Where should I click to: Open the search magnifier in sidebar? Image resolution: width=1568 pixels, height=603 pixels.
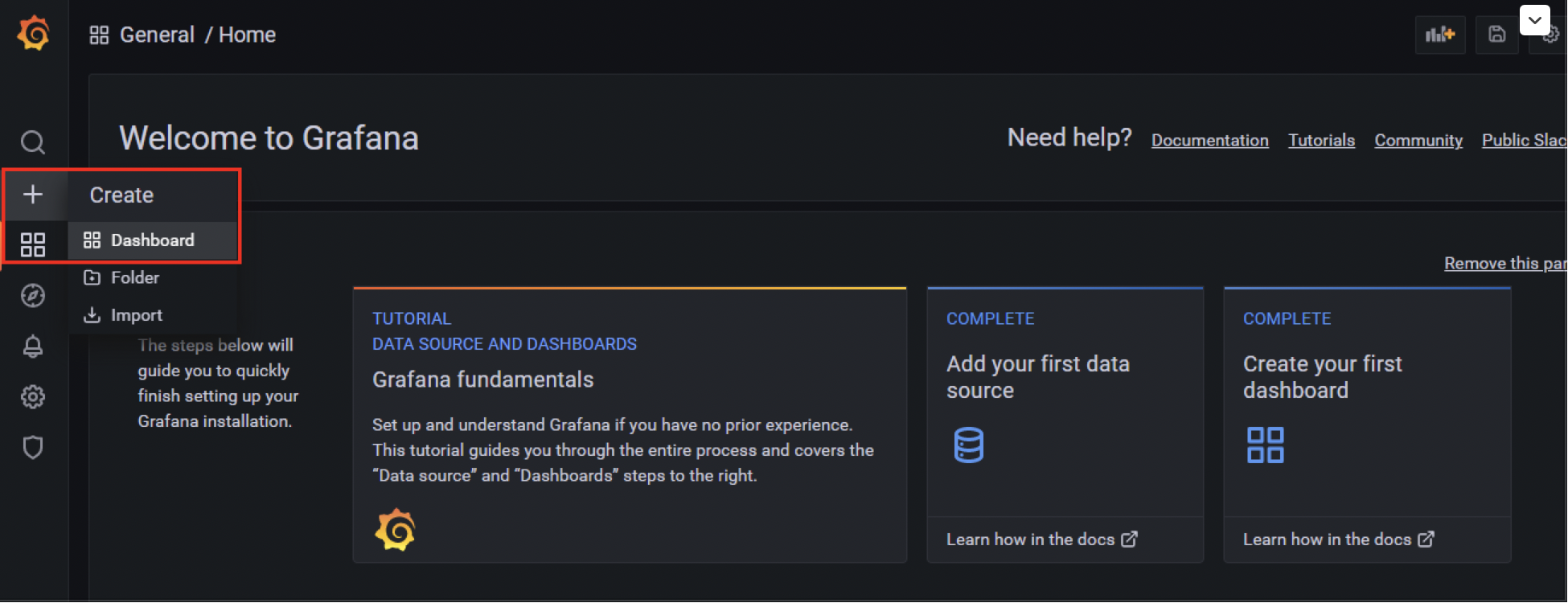[33, 142]
